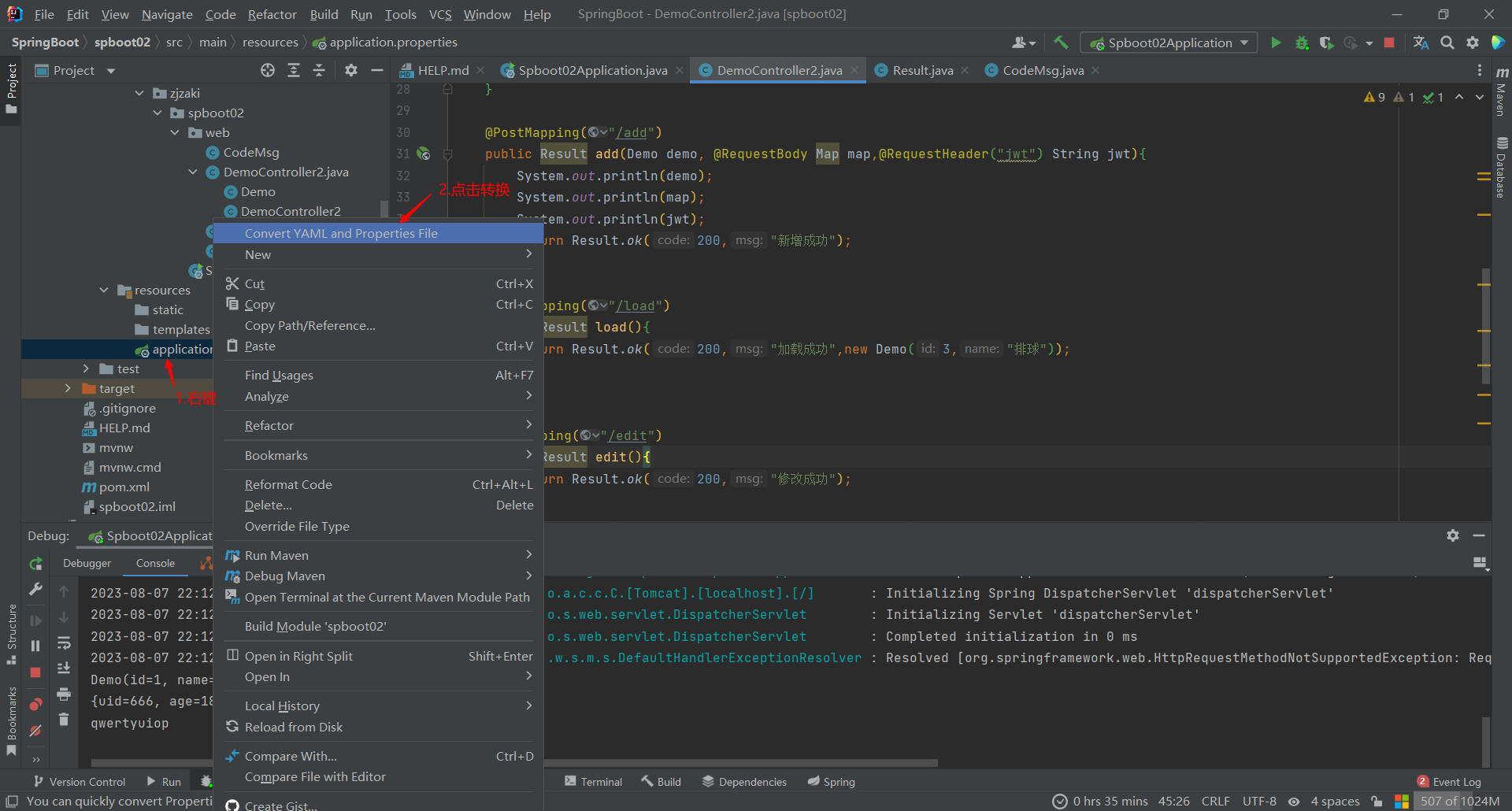Toggle Mute Breakpoints icon

35,731
